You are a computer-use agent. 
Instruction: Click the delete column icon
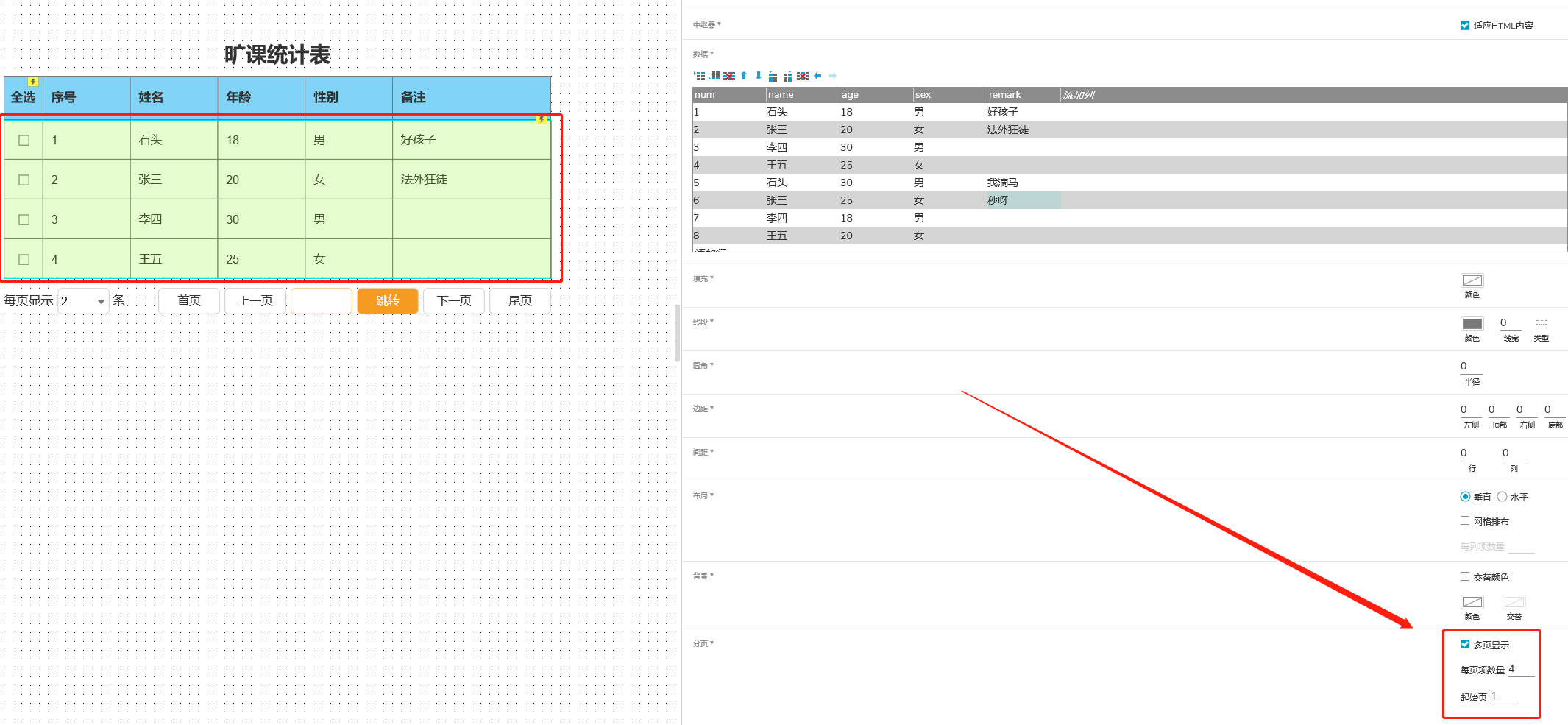[803, 76]
